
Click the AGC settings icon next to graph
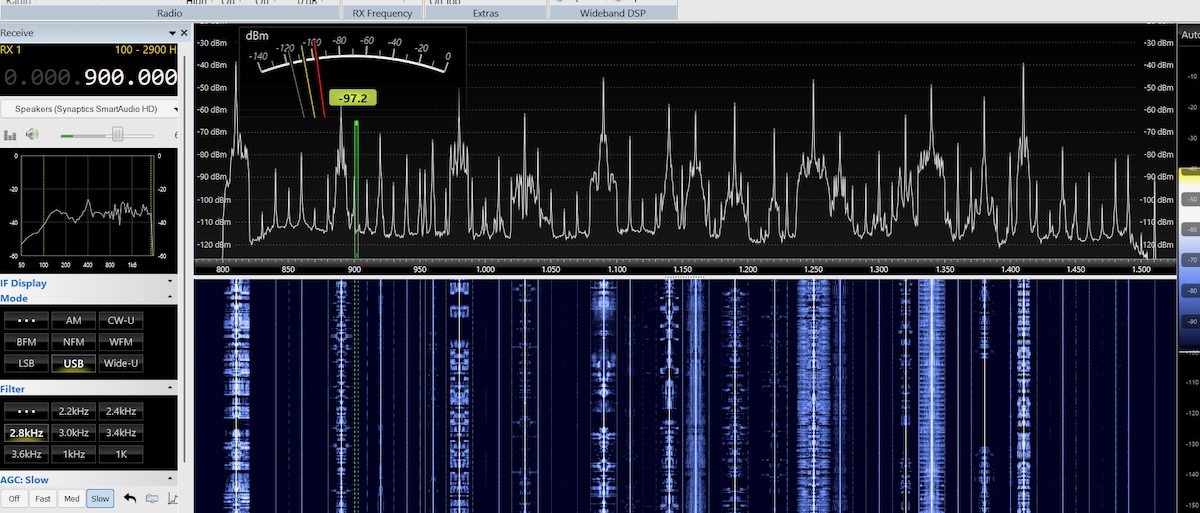pyautogui.click(x=152, y=498)
